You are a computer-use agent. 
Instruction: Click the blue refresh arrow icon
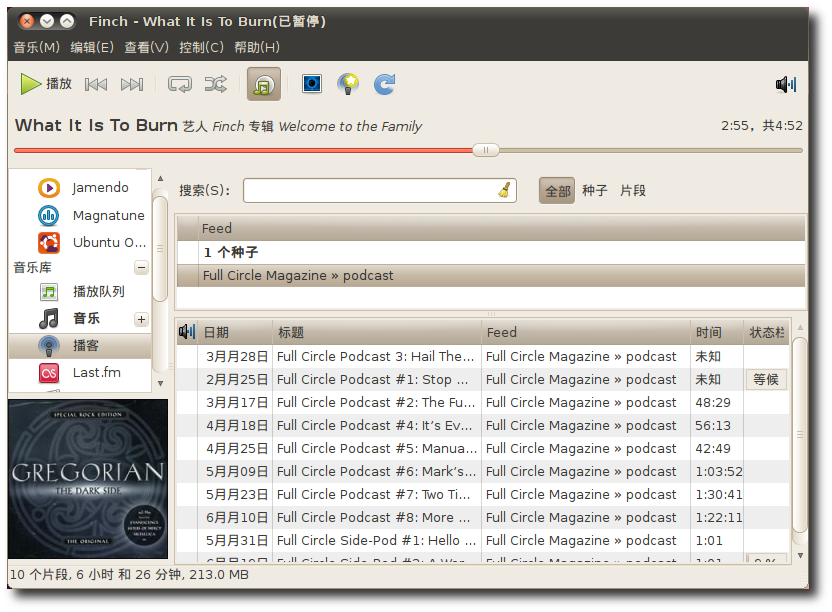coord(384,84)
